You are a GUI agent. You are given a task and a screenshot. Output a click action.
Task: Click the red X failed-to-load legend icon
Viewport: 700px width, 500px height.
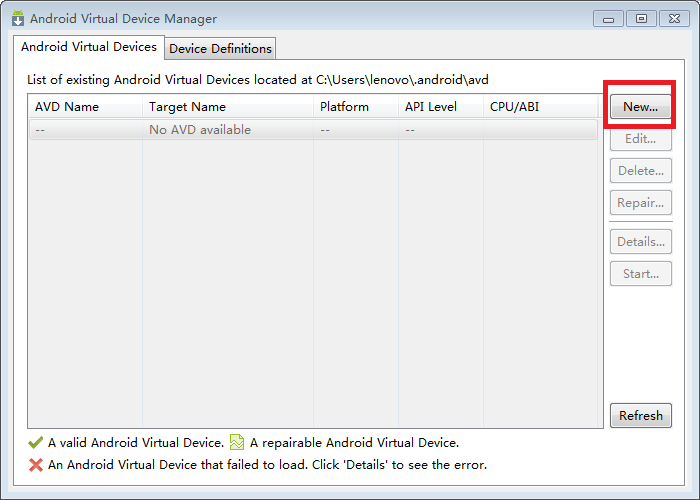[x=35, y=465]
